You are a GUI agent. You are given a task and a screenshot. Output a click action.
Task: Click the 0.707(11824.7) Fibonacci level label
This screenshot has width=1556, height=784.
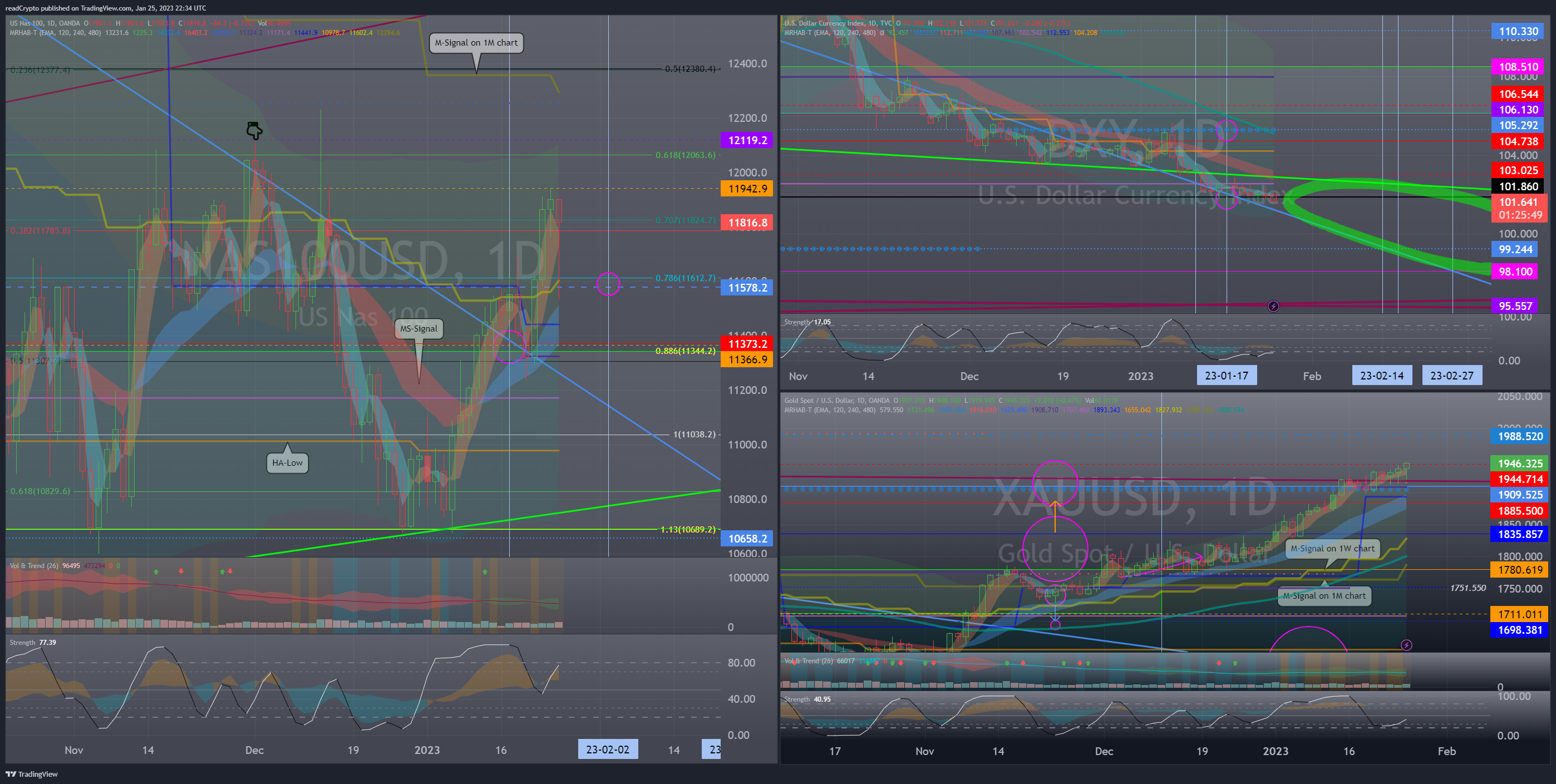(686, 220)
